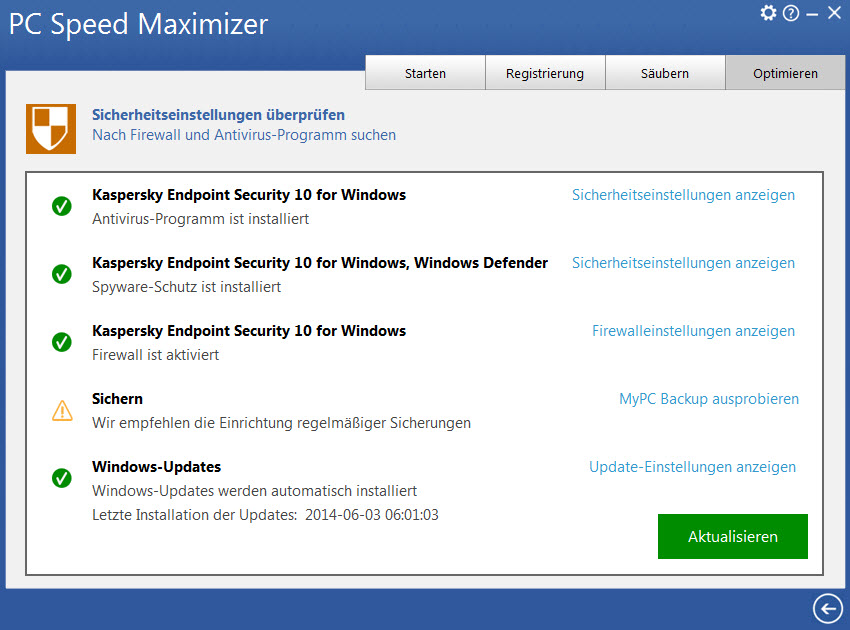This screenshot has width=850, height=630.
Task: Select the Säubern tab
Action: point(665,73)
